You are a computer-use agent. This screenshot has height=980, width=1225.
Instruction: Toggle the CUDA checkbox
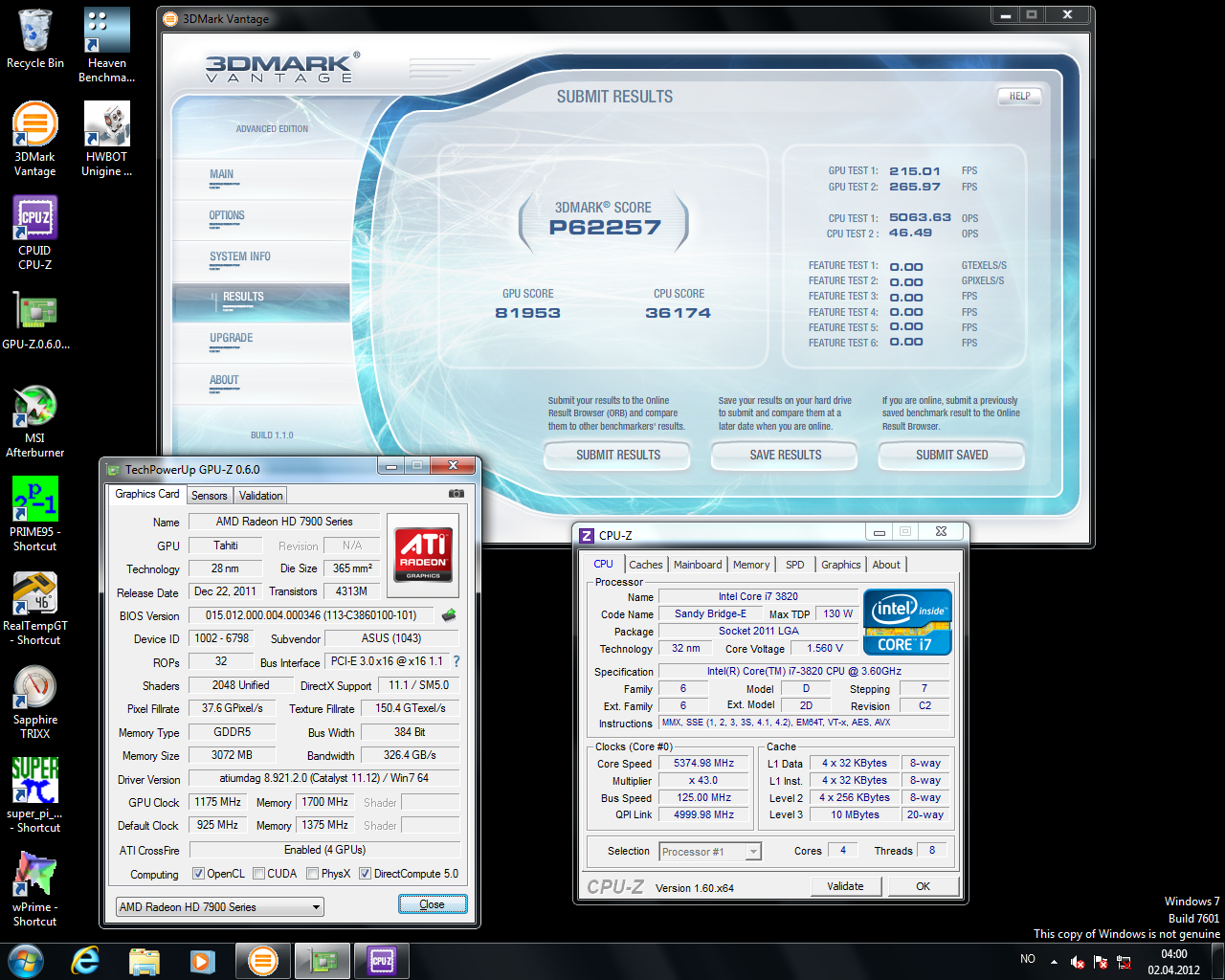click(x=258, y=874)
